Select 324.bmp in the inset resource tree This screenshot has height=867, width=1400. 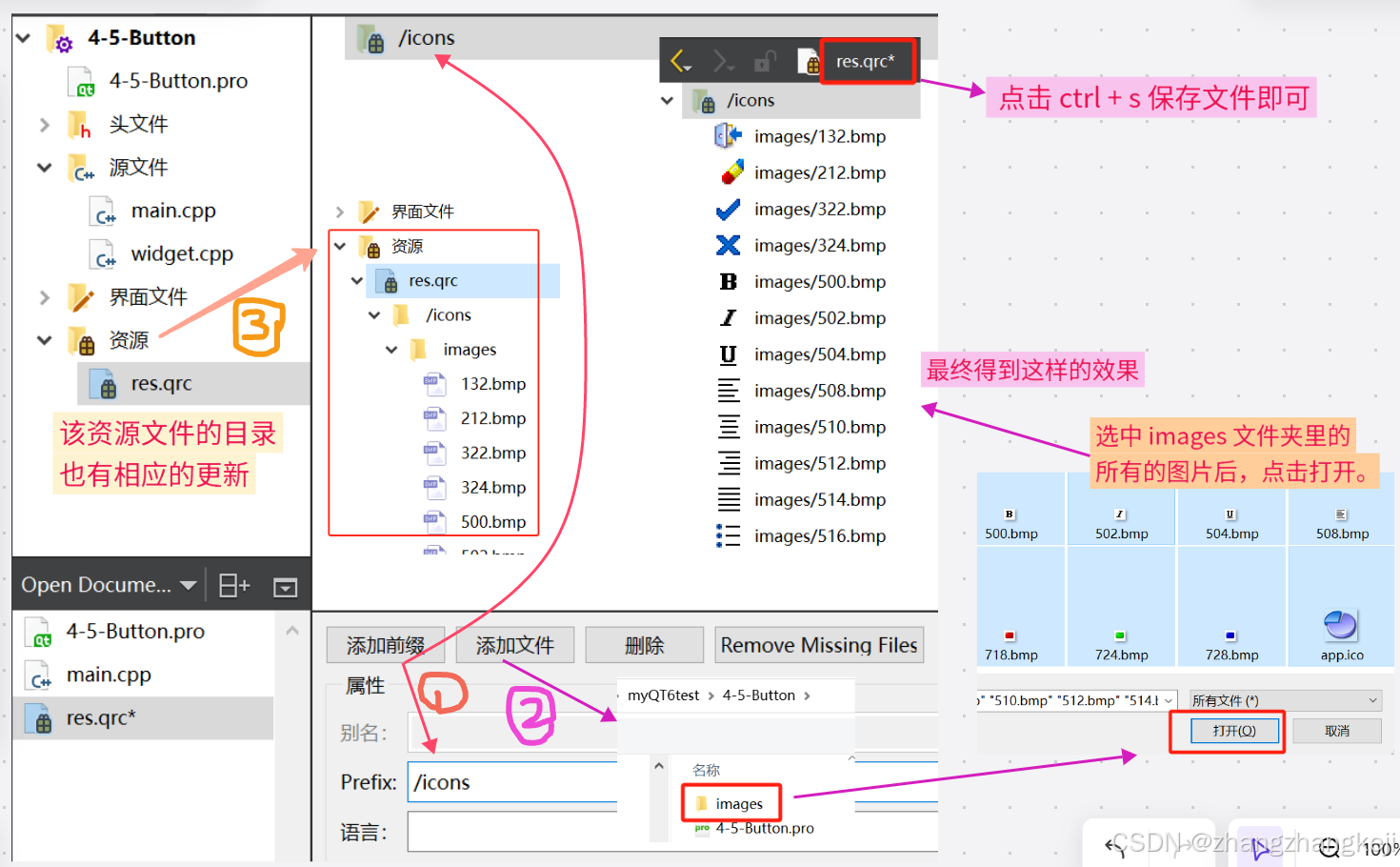coord(493,487)
